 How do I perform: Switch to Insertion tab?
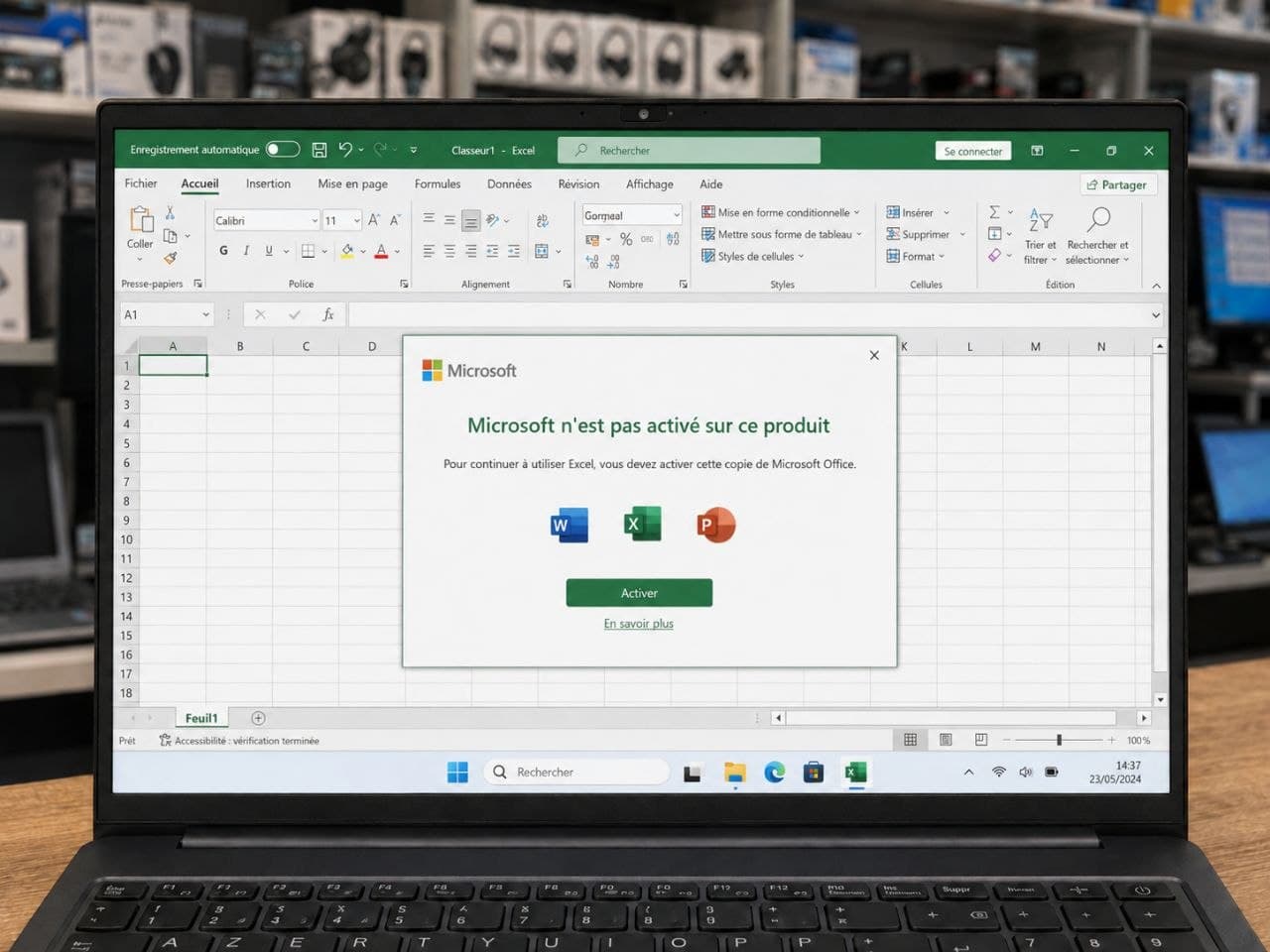pos(268,183)
